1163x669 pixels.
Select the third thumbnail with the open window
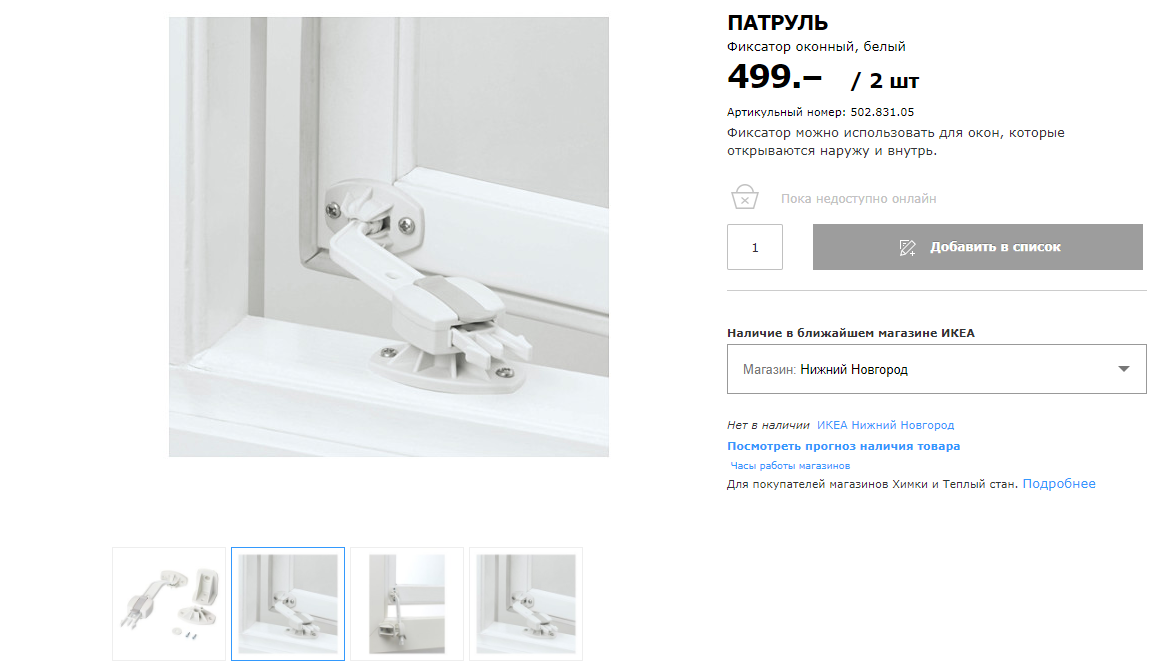(406, 604)
